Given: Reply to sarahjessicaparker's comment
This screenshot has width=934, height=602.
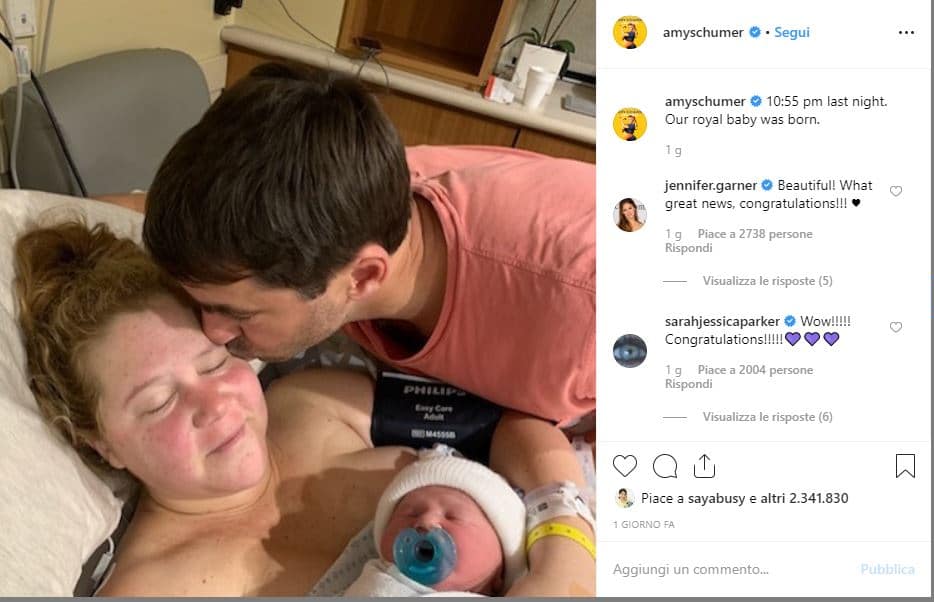Looking at the screenshot, I should click(688, 384).
